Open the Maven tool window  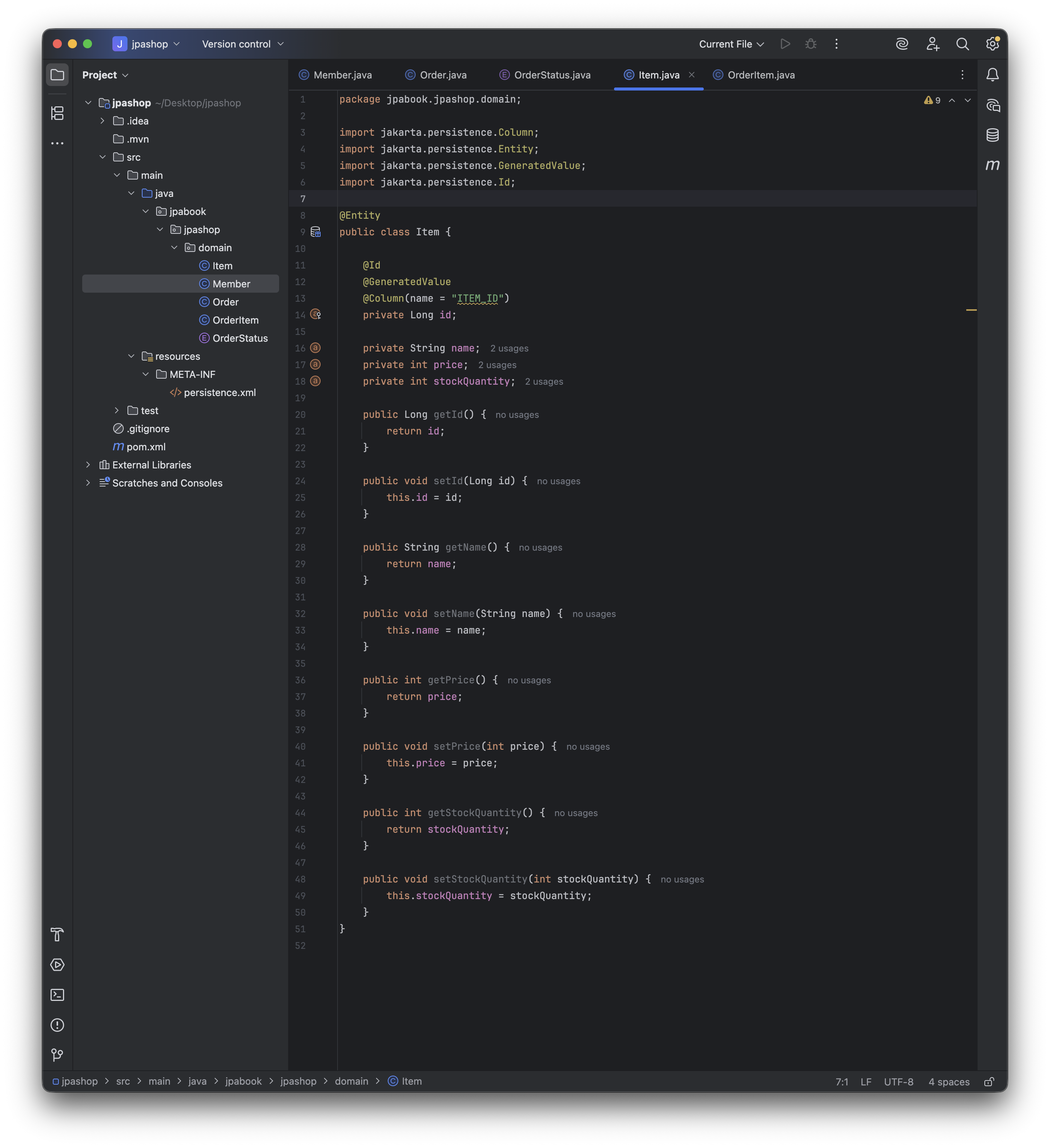[993, 165]
